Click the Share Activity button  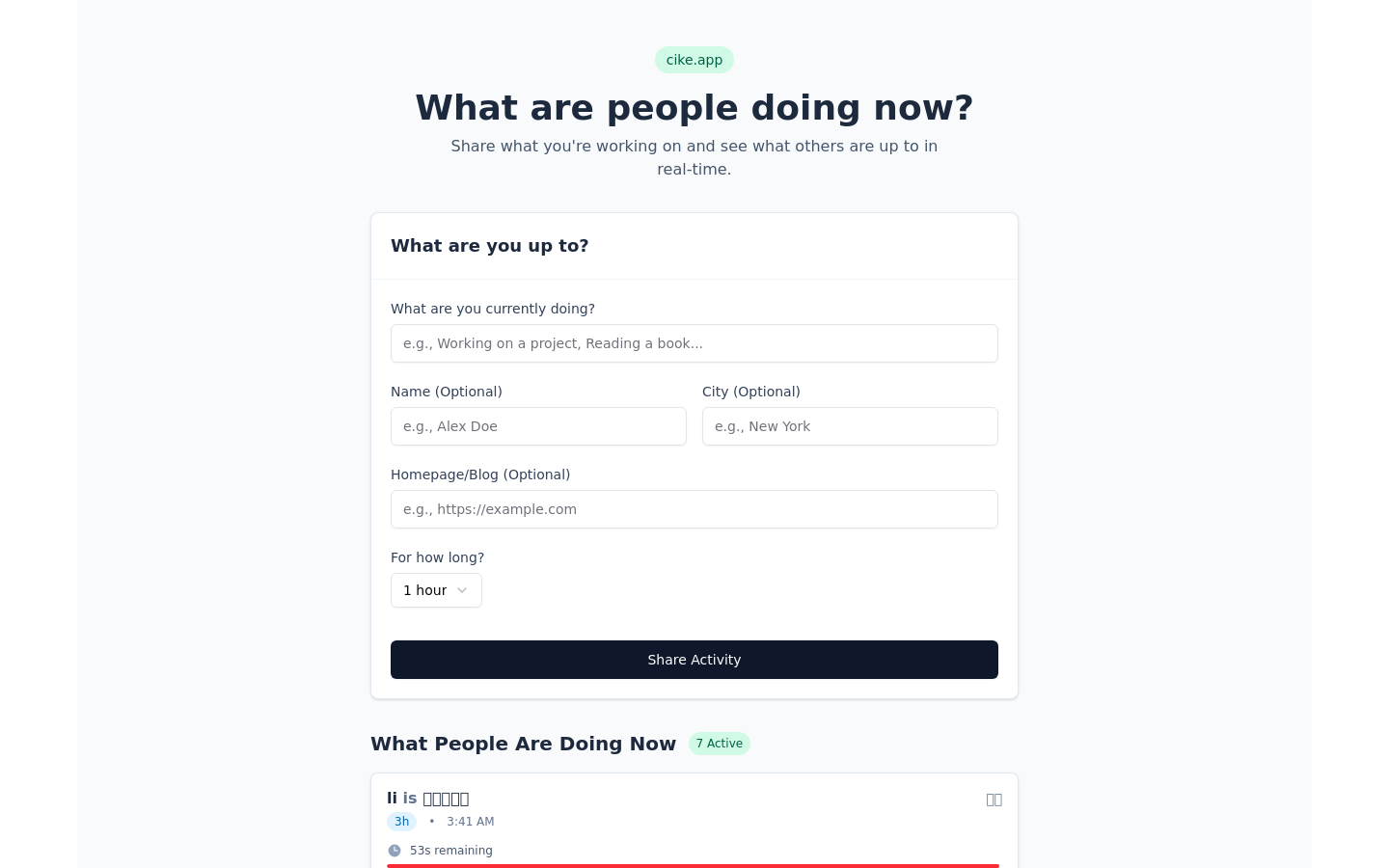pos(694,660)
